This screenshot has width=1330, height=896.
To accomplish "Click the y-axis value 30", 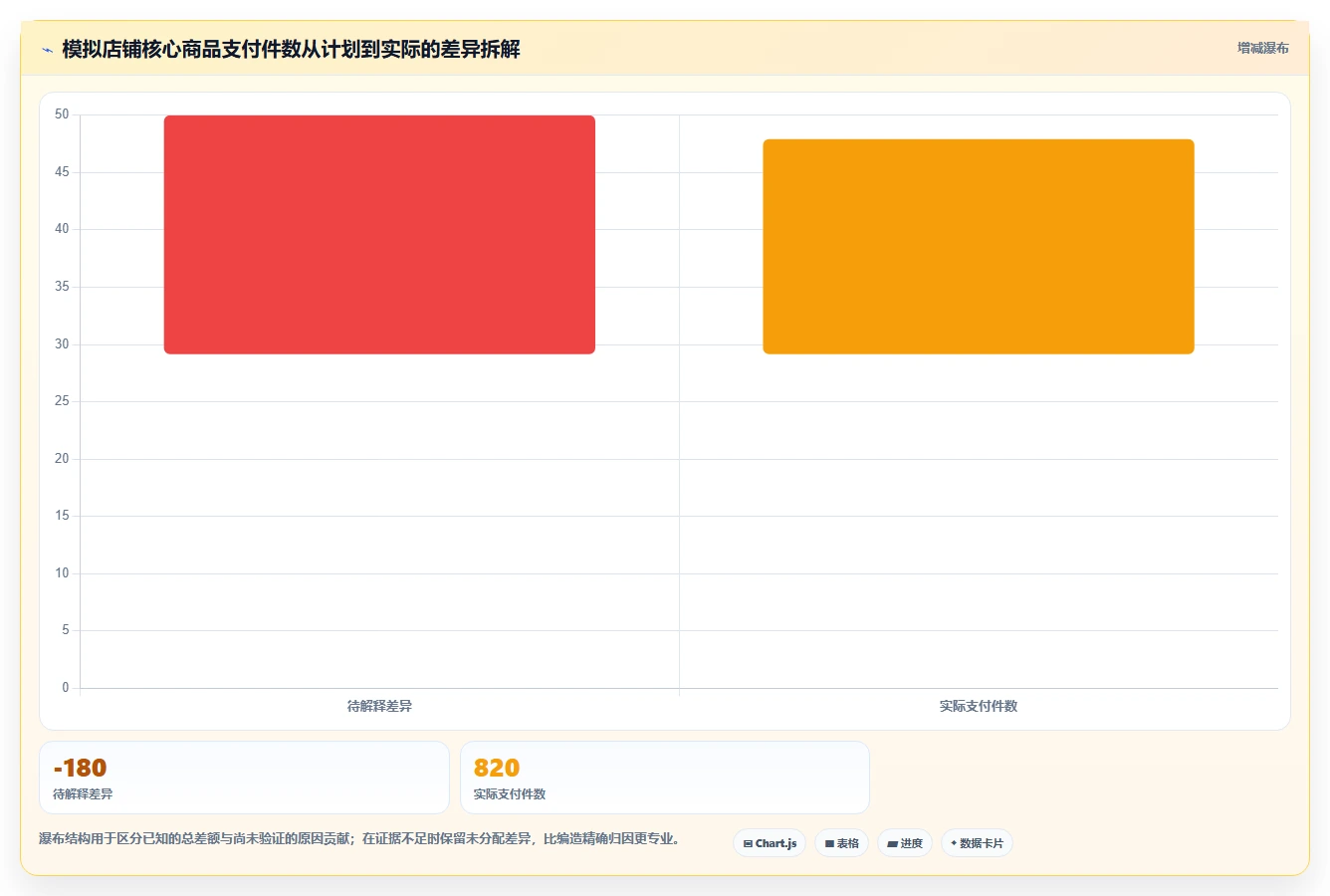I will point(62,344).
